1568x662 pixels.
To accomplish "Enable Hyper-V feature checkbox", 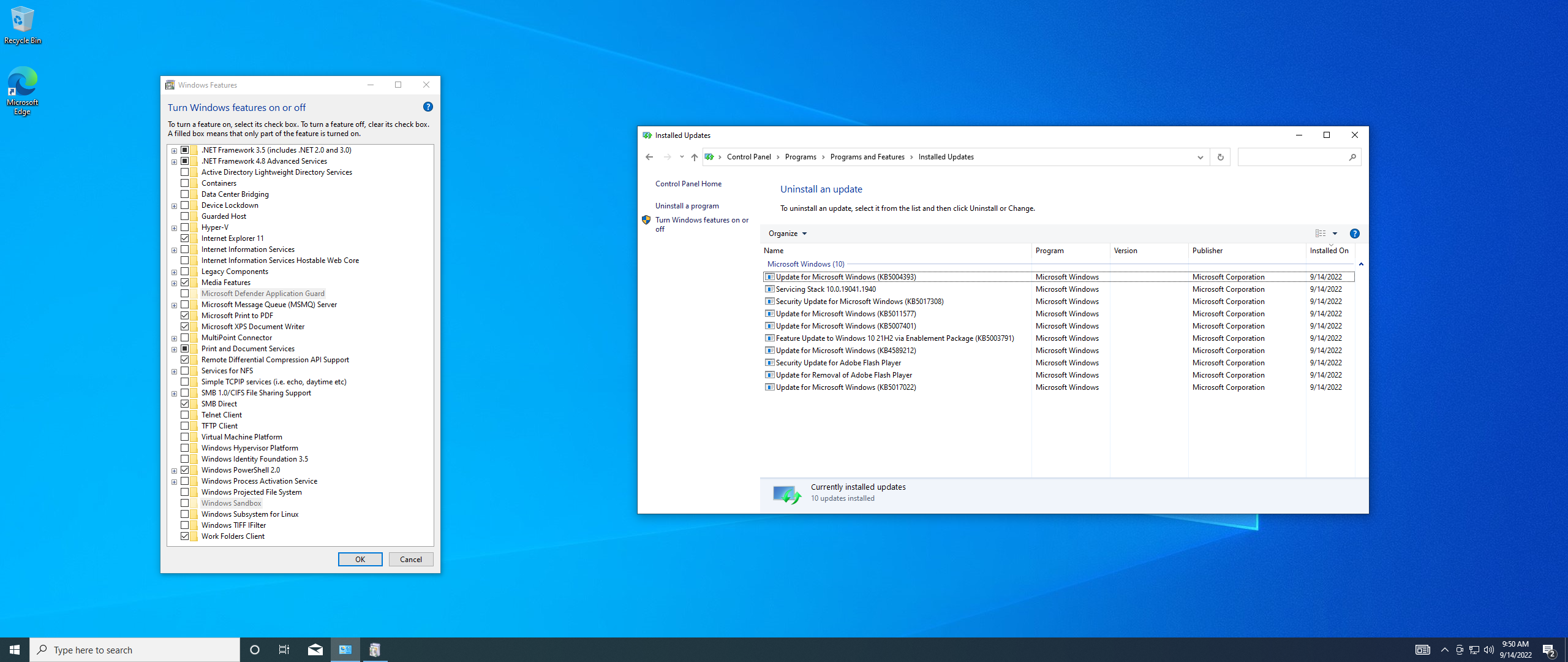I will tap(184, 227).
